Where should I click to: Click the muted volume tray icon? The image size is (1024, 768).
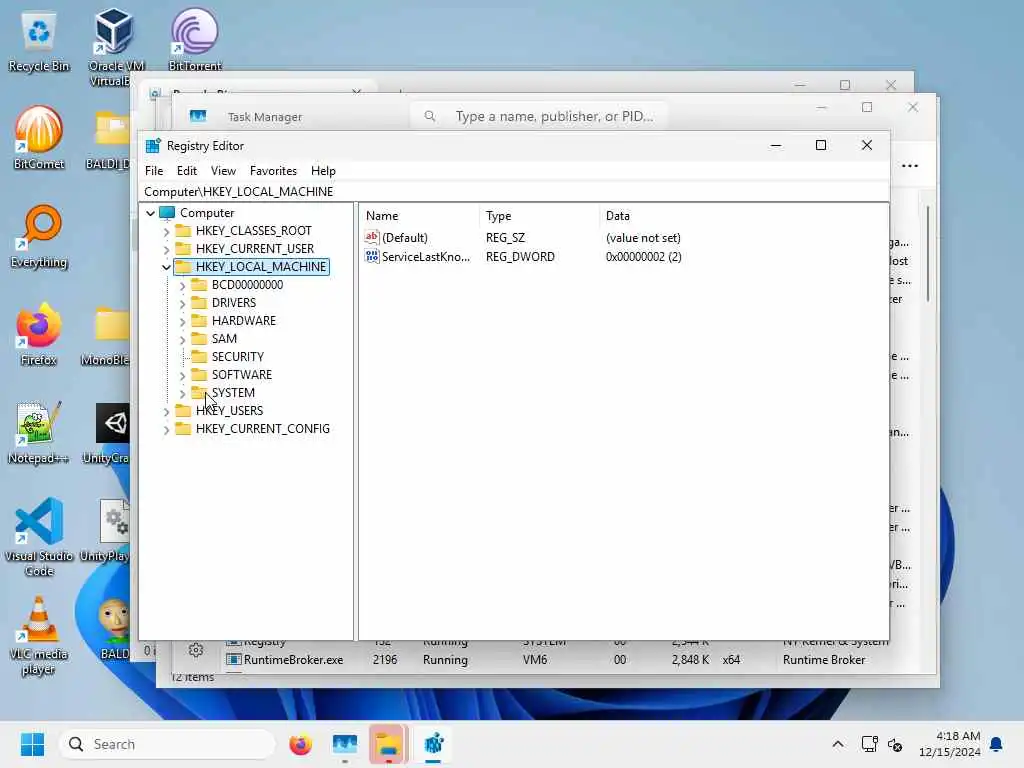coord(895,744)
